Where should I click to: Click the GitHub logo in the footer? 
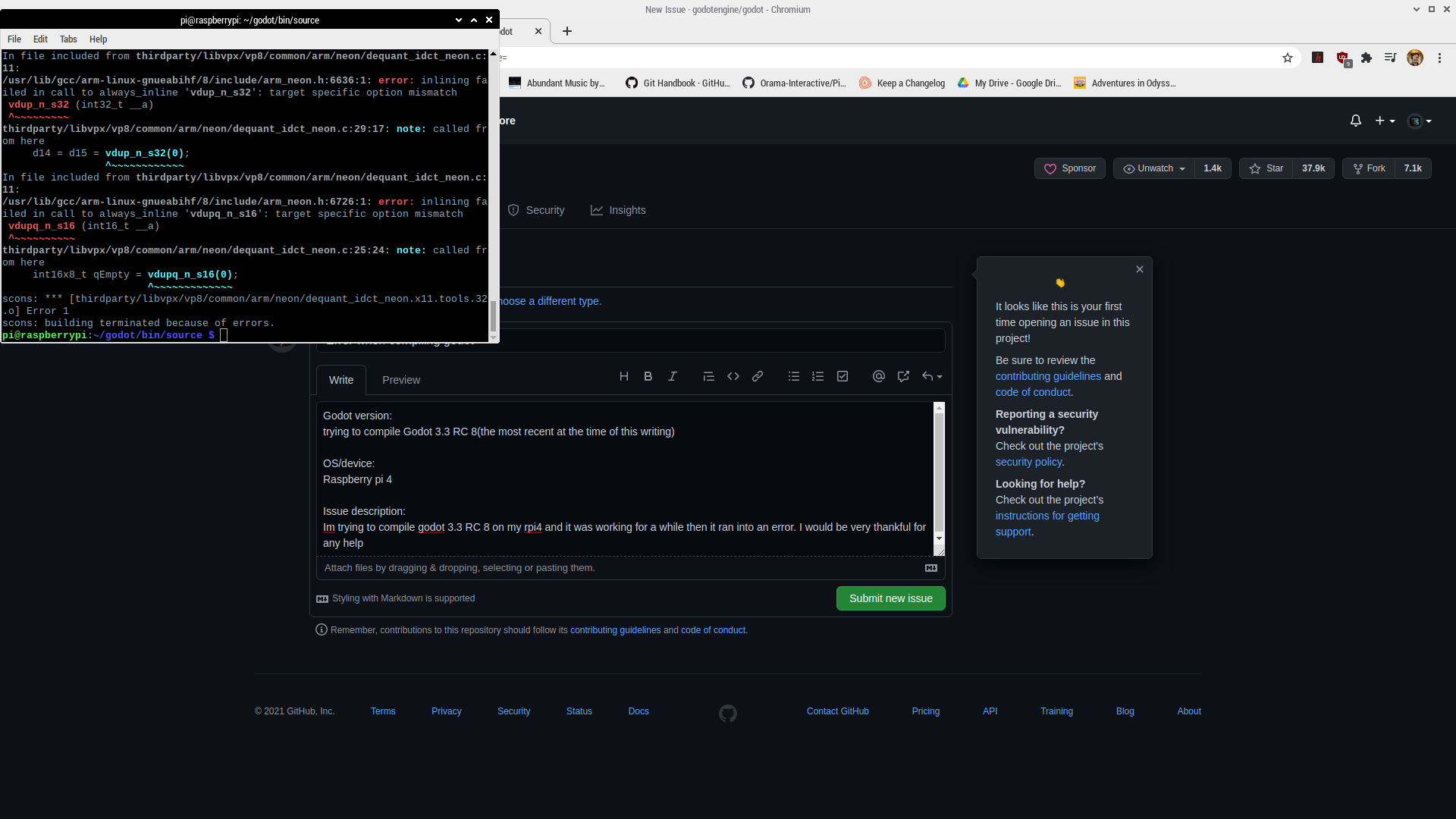pyautogui.click(x=727, y=713)
